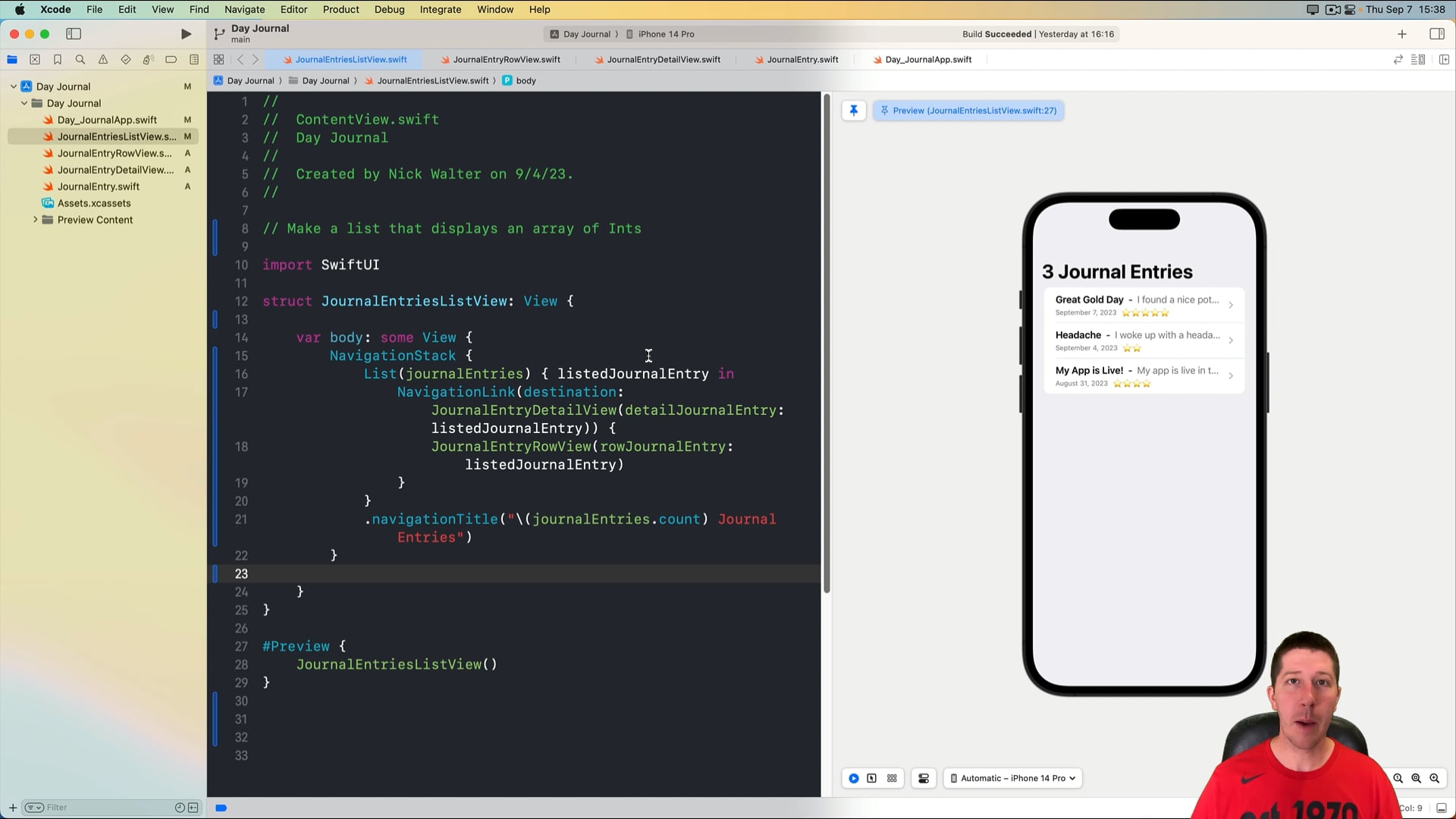Open preview device settings

[924, 778]
